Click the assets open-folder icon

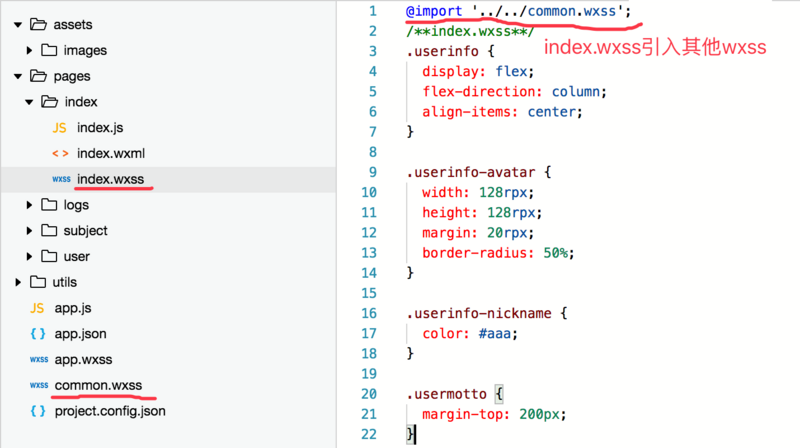click(38, 24)
